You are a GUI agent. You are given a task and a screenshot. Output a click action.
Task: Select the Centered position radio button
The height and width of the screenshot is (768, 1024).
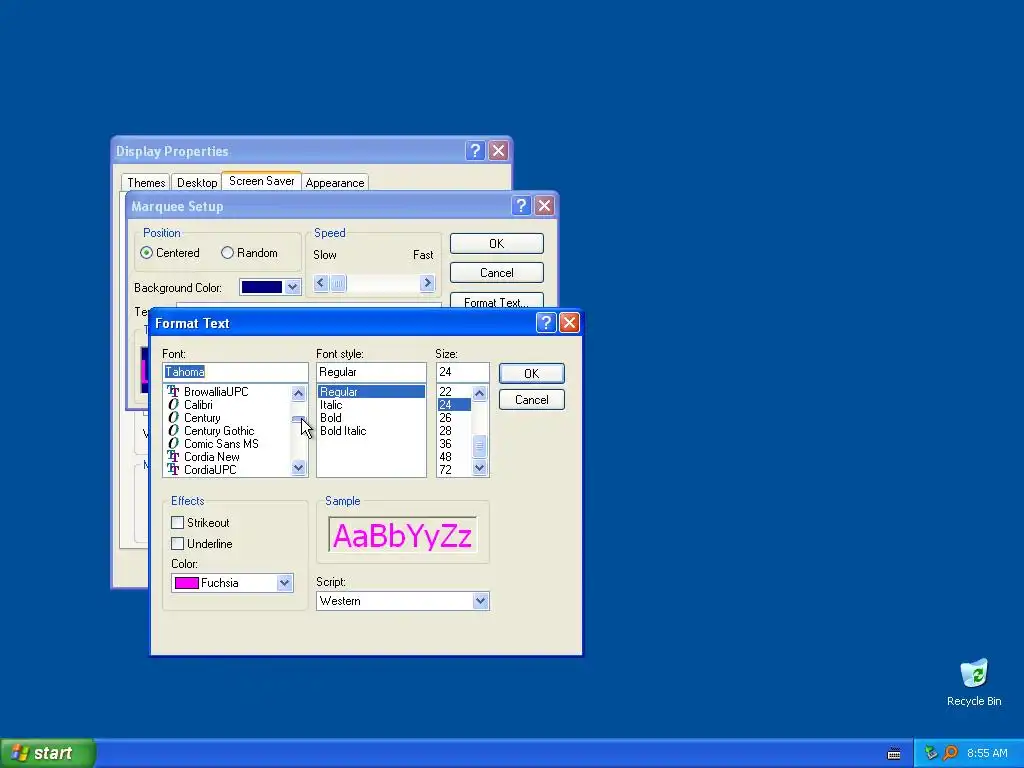click(146, 253)
